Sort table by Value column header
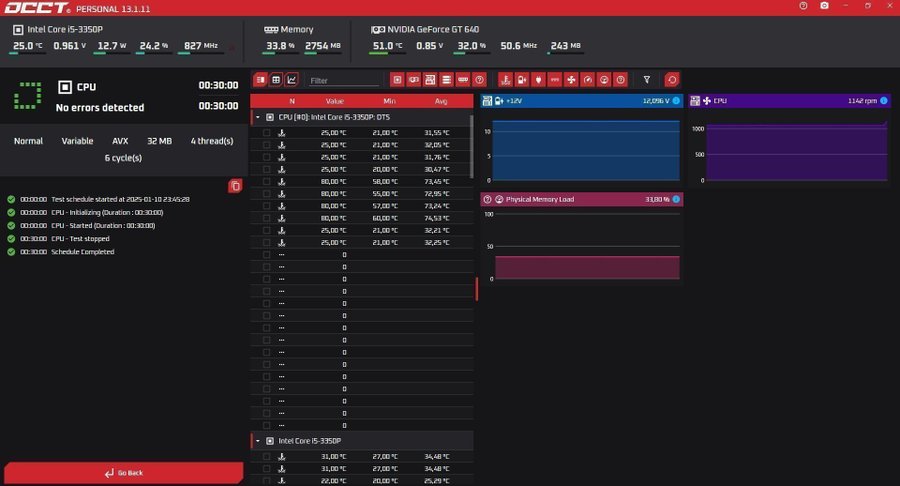Image resolution: width=900 pixels, height=486 pixels. pos(335,101)
